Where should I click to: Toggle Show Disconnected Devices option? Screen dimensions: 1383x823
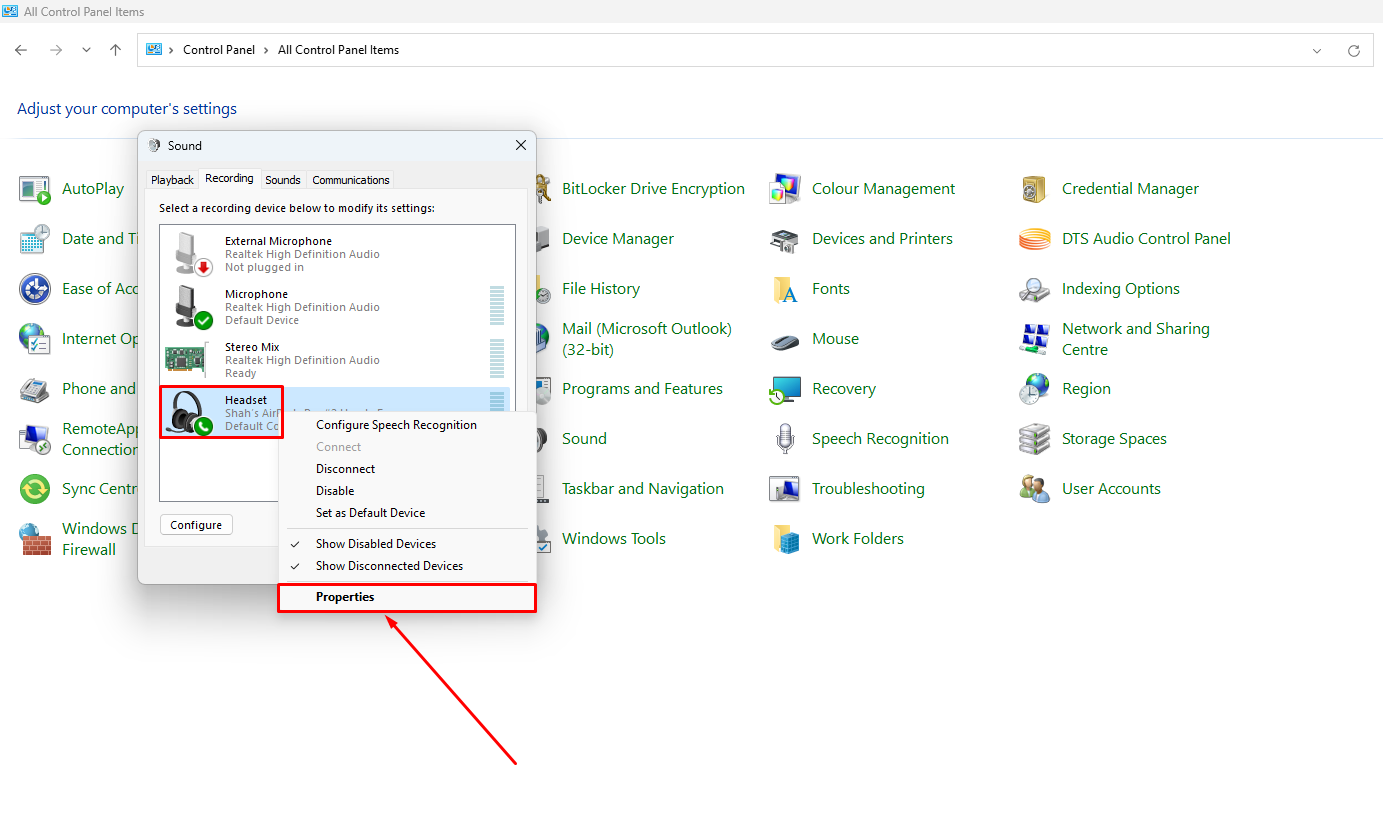pyautogui.click(x=389, y=566)
